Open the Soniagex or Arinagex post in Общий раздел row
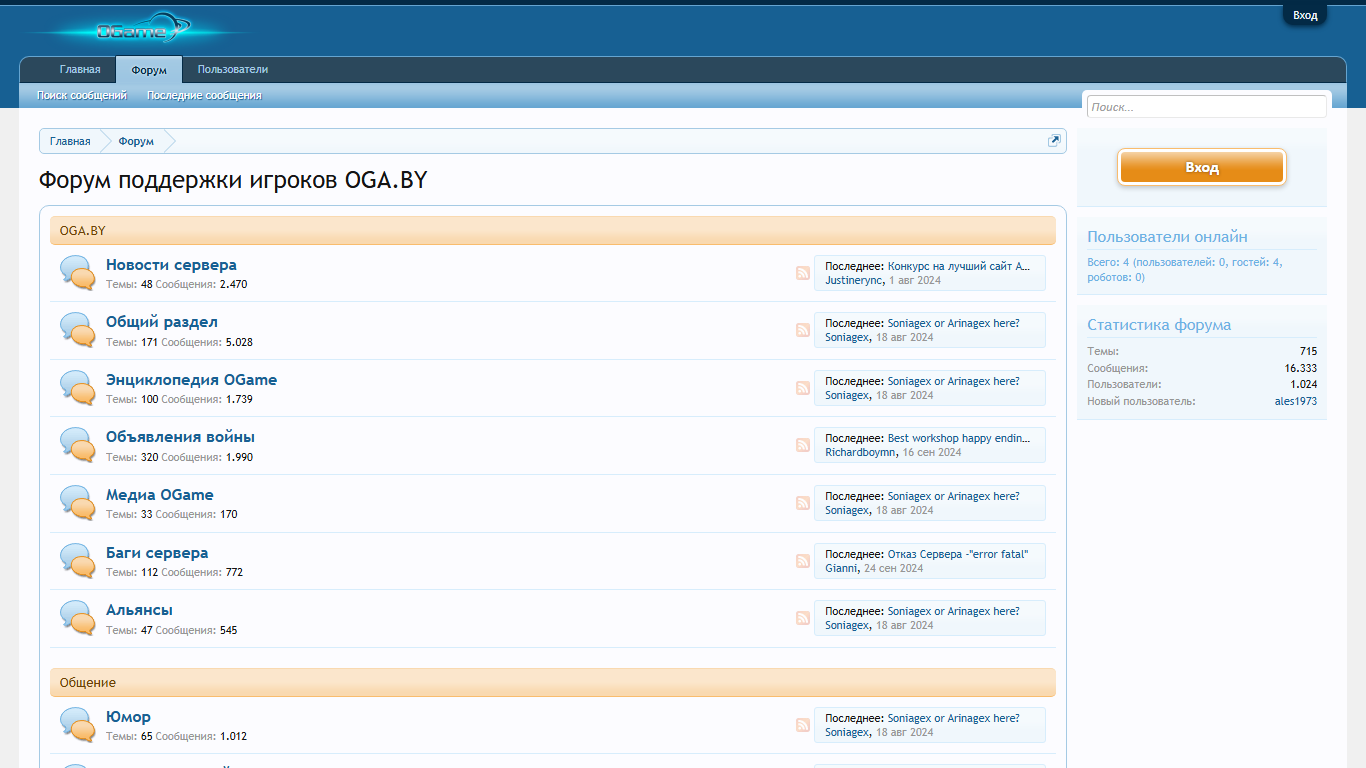The height and width of the screenshot is (768, 1366). pos(954,323)
